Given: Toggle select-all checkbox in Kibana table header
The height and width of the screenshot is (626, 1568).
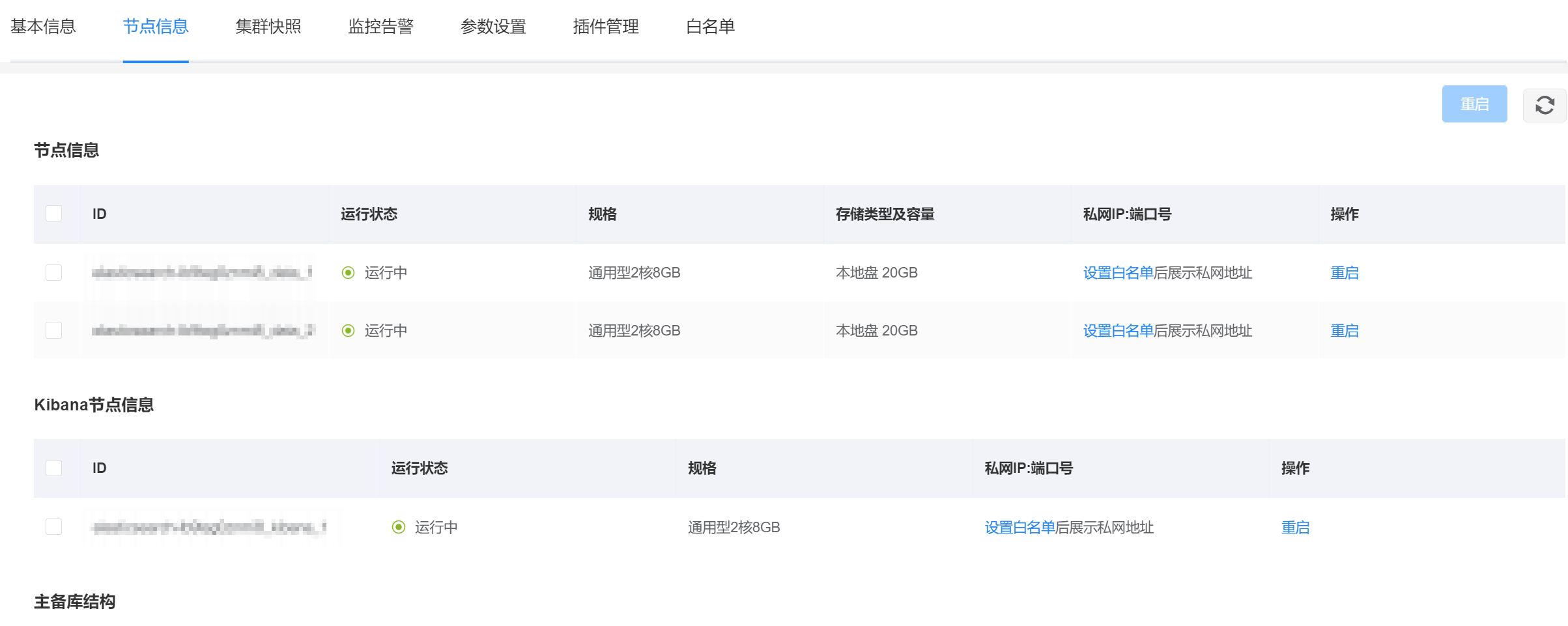Looking at the screenshot, I should (x=54, y=468).
